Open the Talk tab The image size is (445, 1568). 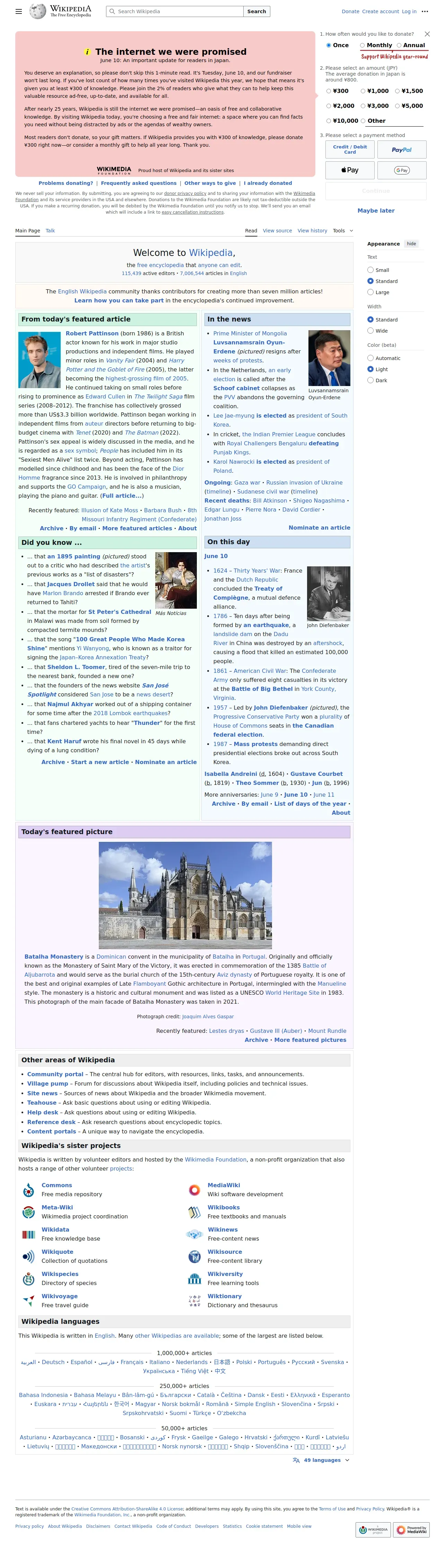pyautogui.click(x=51, y=231)
